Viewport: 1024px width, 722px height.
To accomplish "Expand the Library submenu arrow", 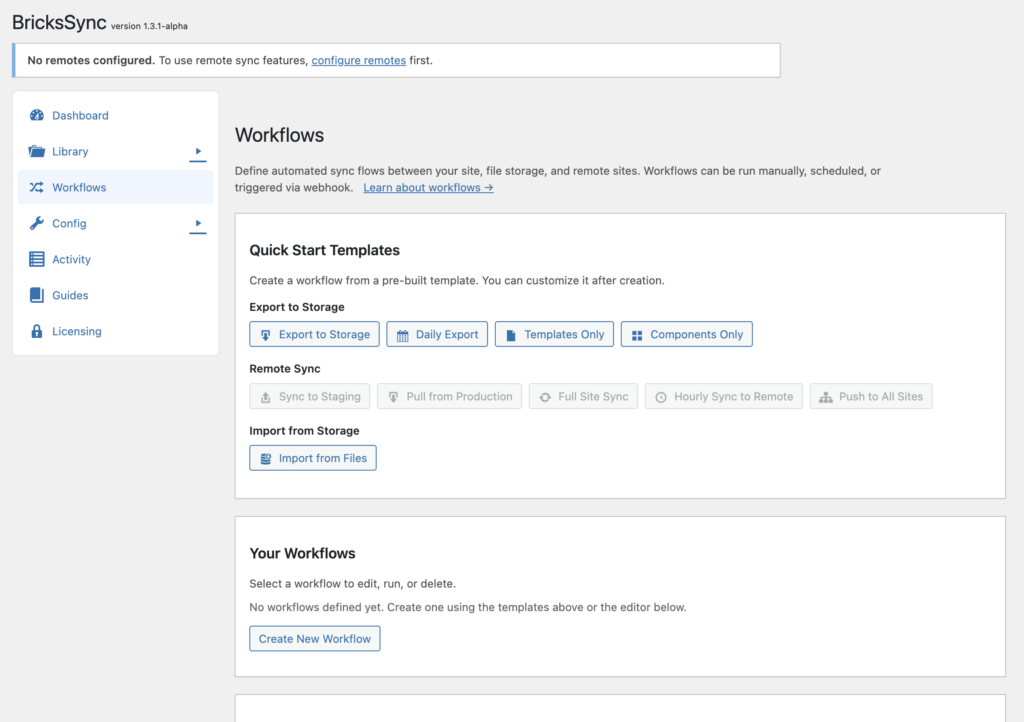I will pyautogui.click(x=198, y=152).
